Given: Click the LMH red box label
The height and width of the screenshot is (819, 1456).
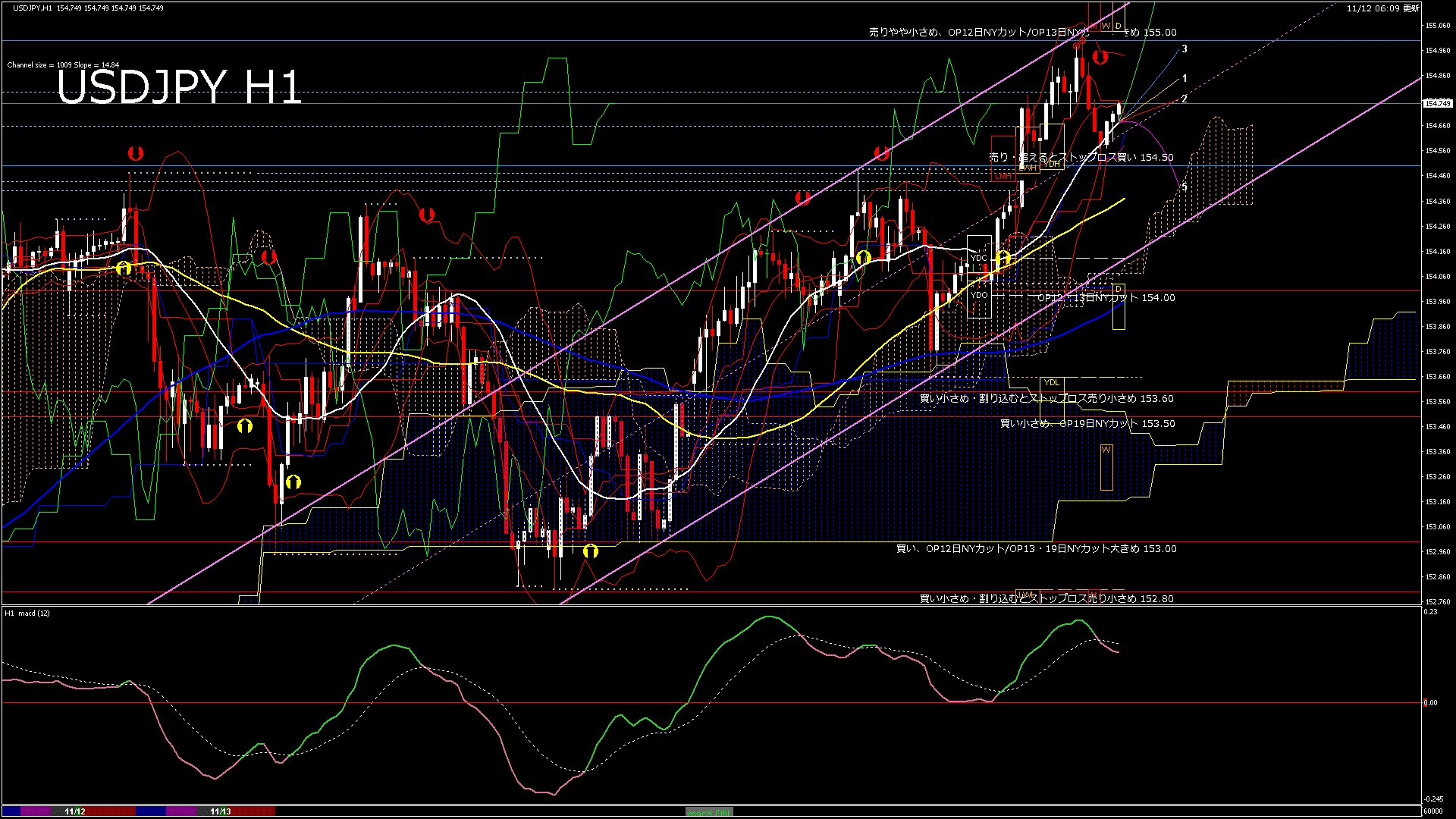Looking at the screenshot, I should click(1003, 176).
